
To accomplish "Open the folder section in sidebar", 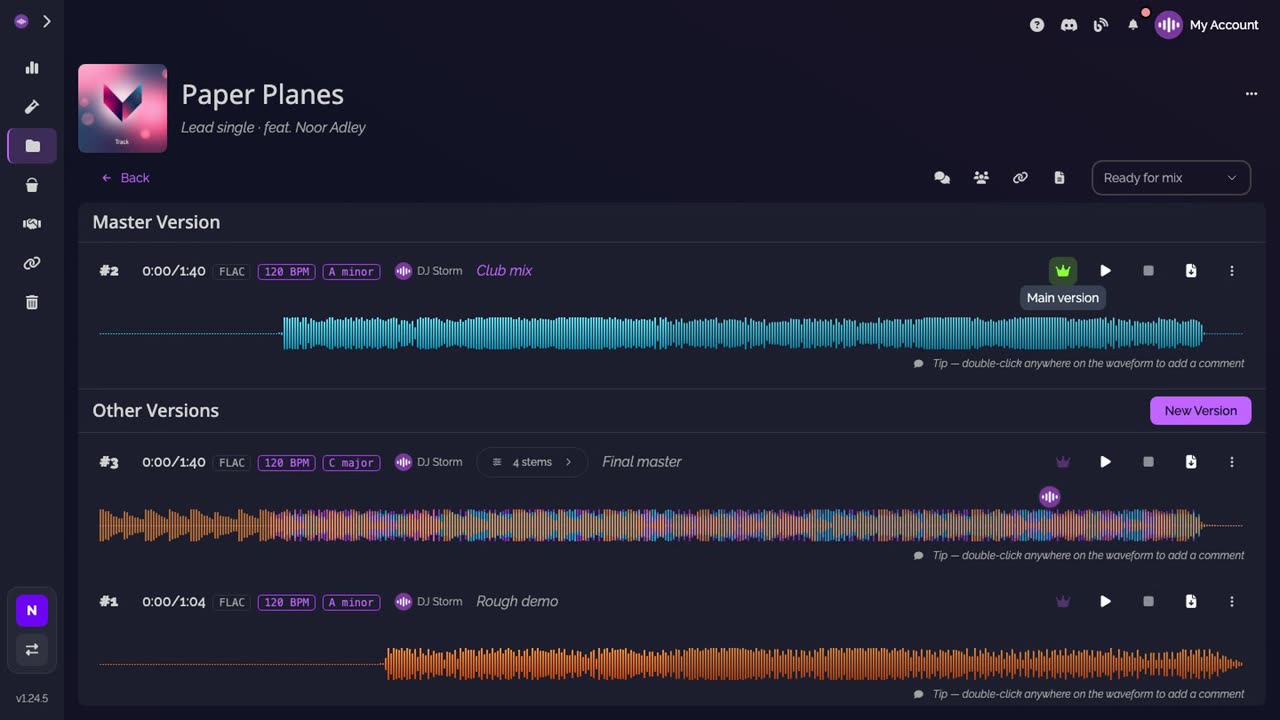I will click(32, 146).
